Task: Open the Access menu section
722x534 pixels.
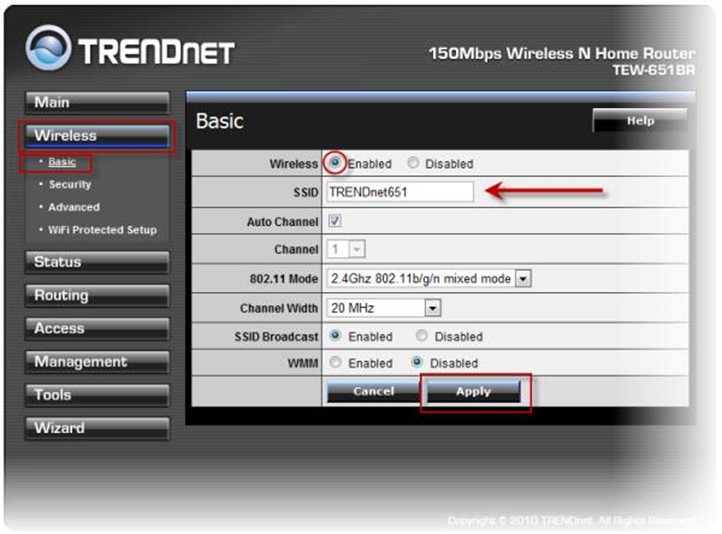Action: tap(97, 328)
